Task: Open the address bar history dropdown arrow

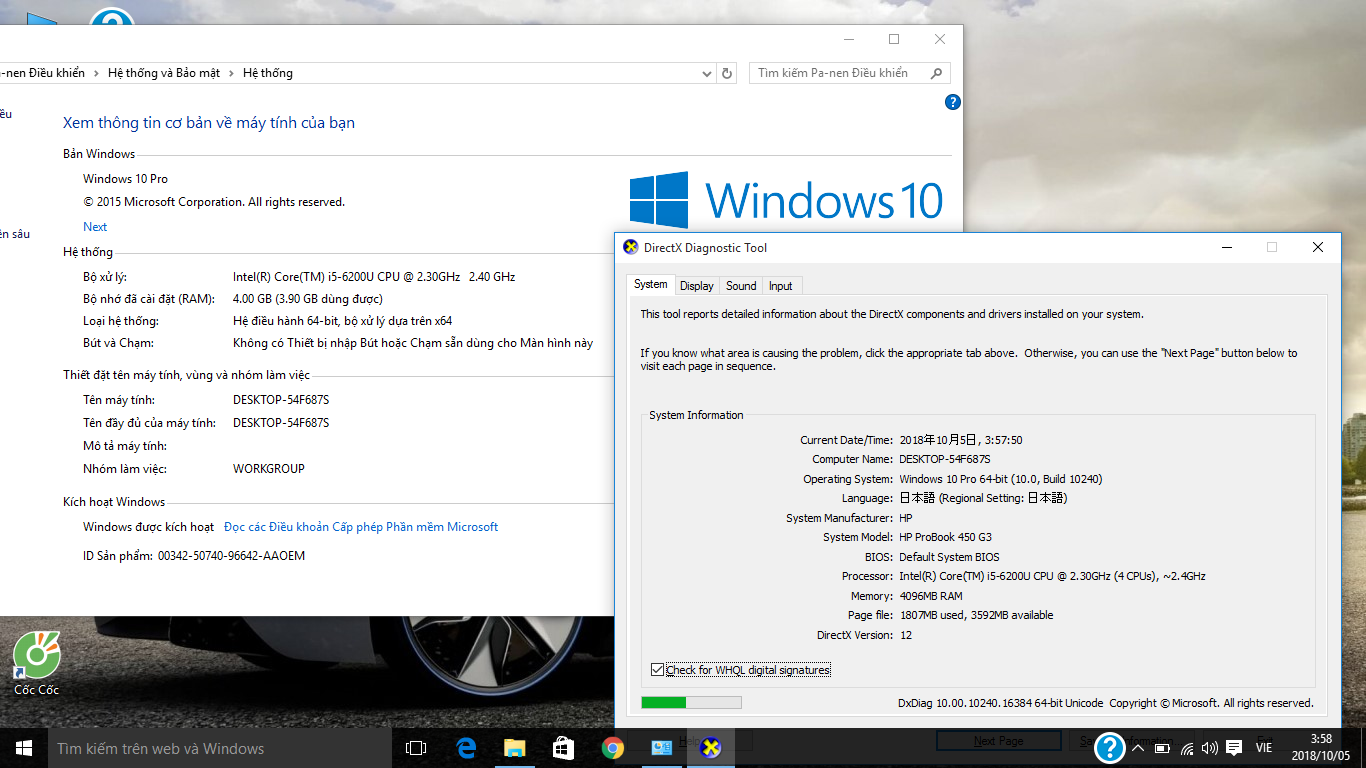Action: pos(708,73)
